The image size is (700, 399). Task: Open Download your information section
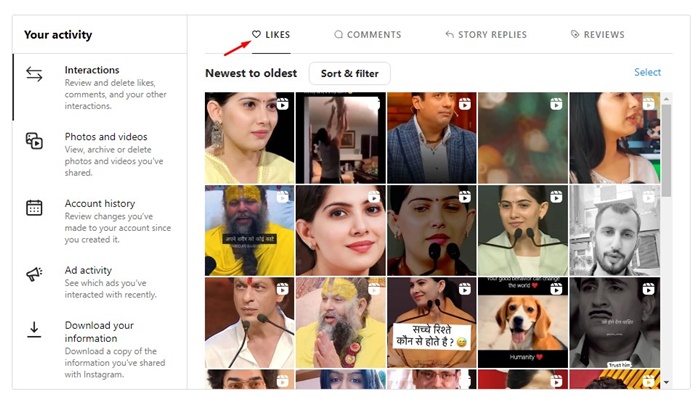100,349
